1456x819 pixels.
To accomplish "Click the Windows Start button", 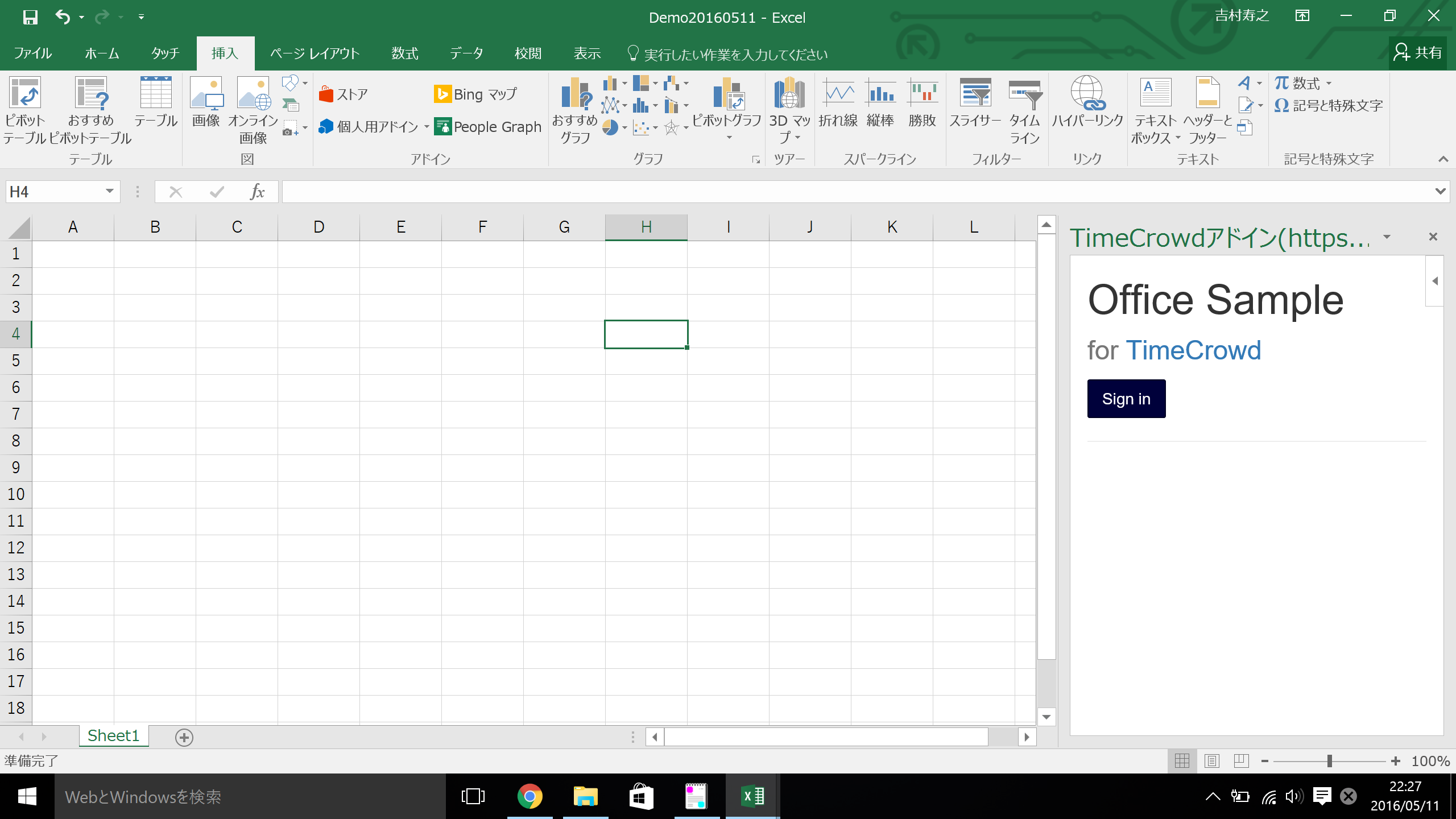I will (x=27, y=796).
